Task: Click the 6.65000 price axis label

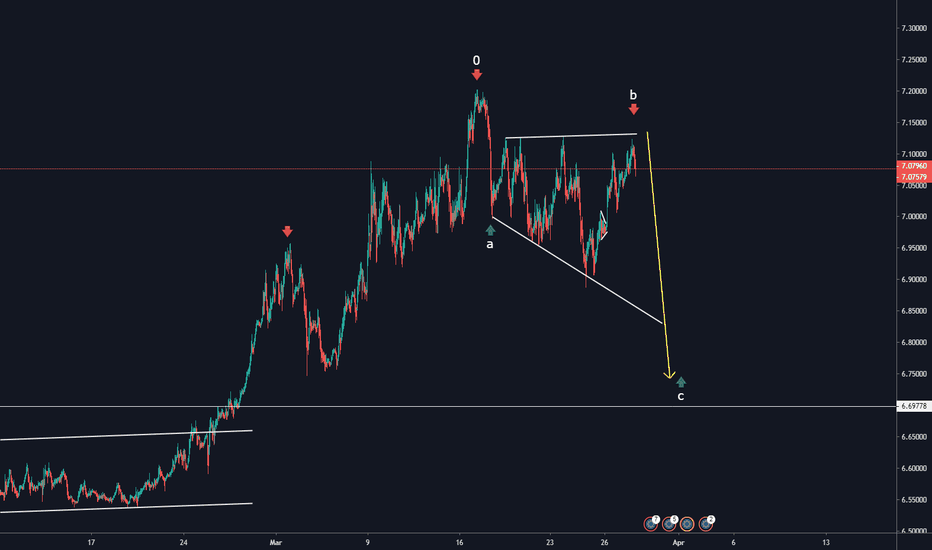Action: click(x=914, y=437)
